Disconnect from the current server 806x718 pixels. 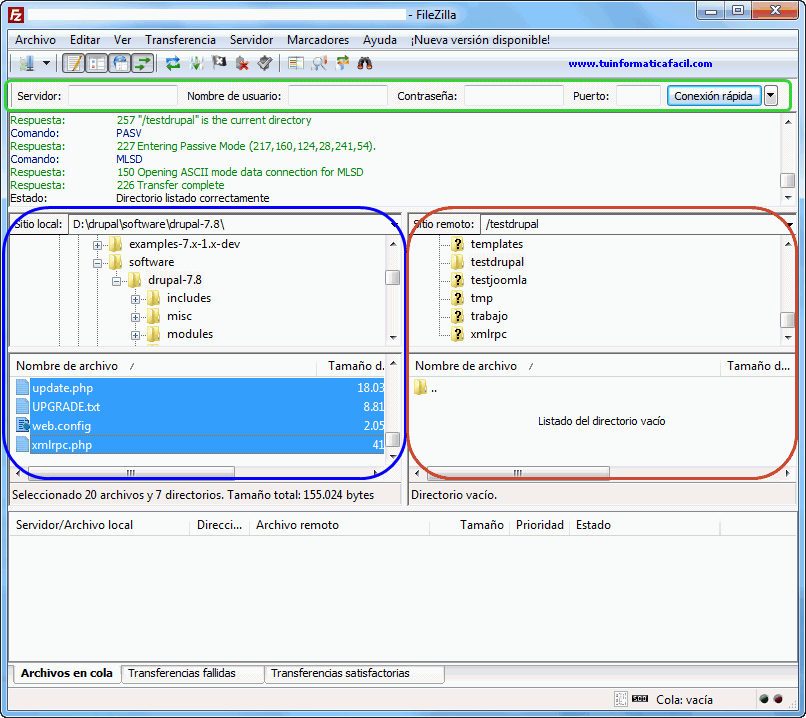click(x=242, y=63)
